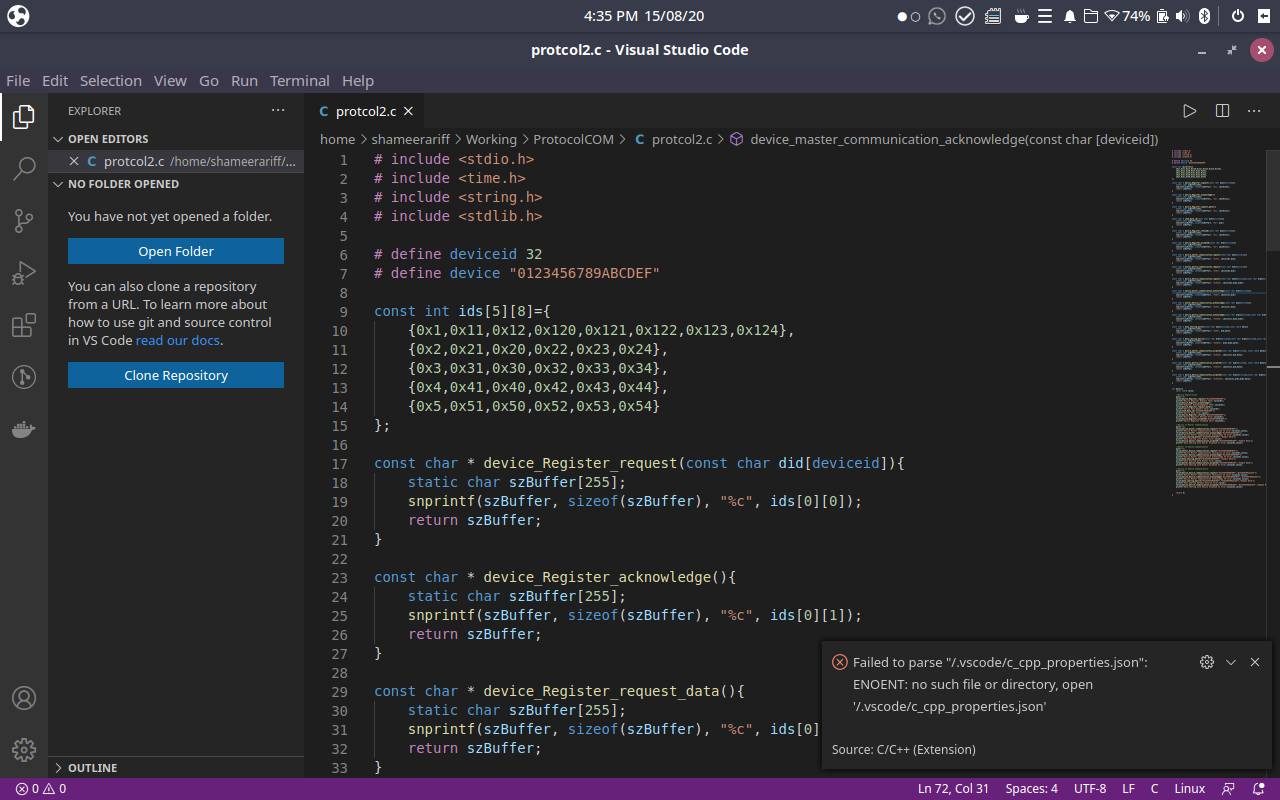Expand the notification details chevron

[x=1231, y=662]
